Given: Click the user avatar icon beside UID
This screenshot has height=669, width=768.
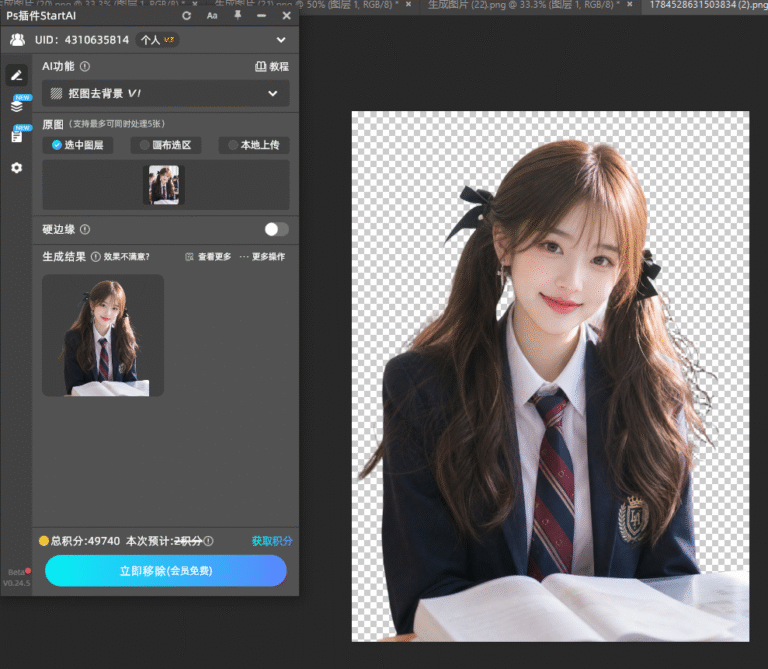Looking at the screenshot, I should [x=18, y=40].
